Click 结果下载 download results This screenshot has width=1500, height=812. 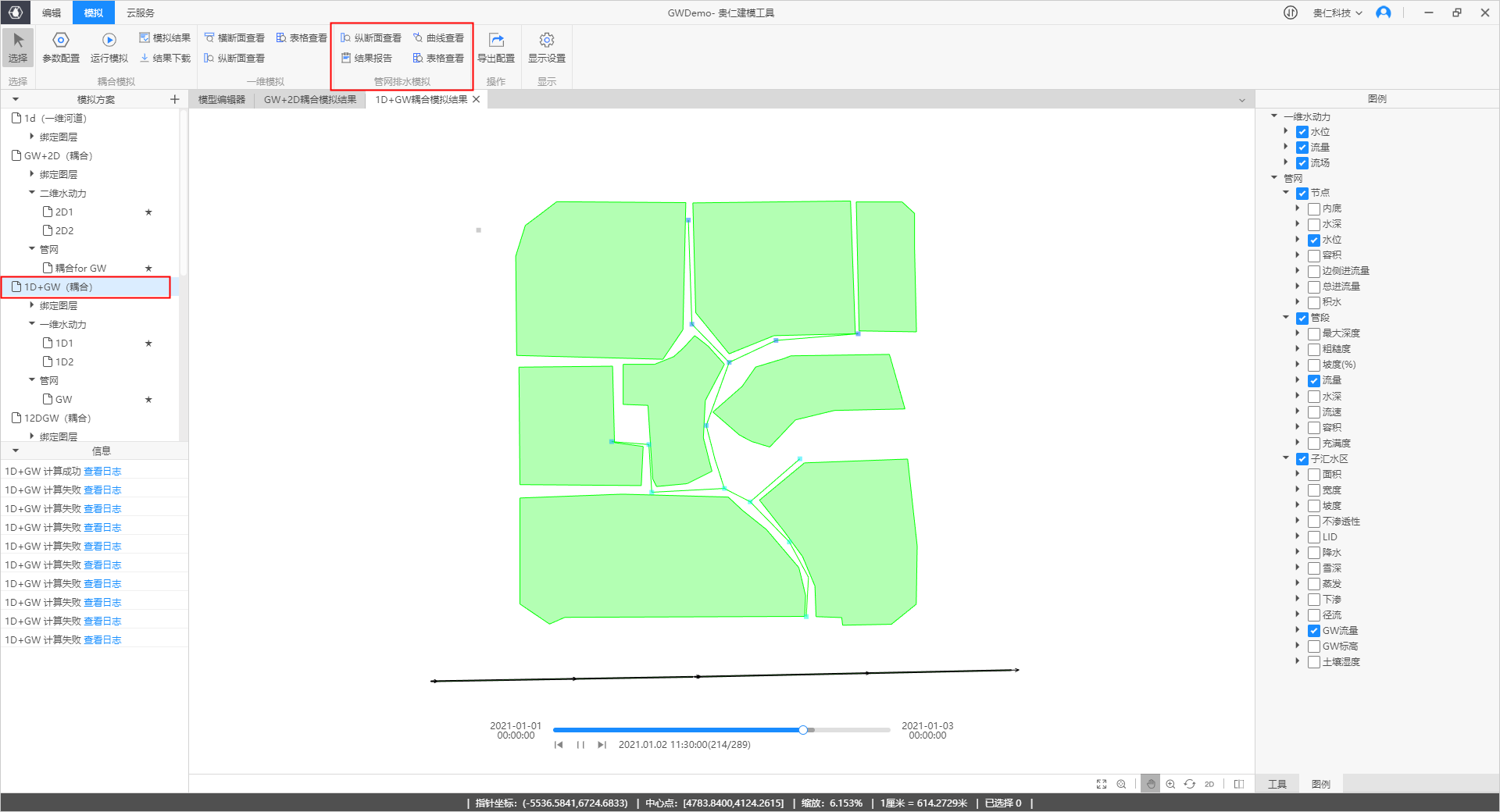(x=165, y=58)
